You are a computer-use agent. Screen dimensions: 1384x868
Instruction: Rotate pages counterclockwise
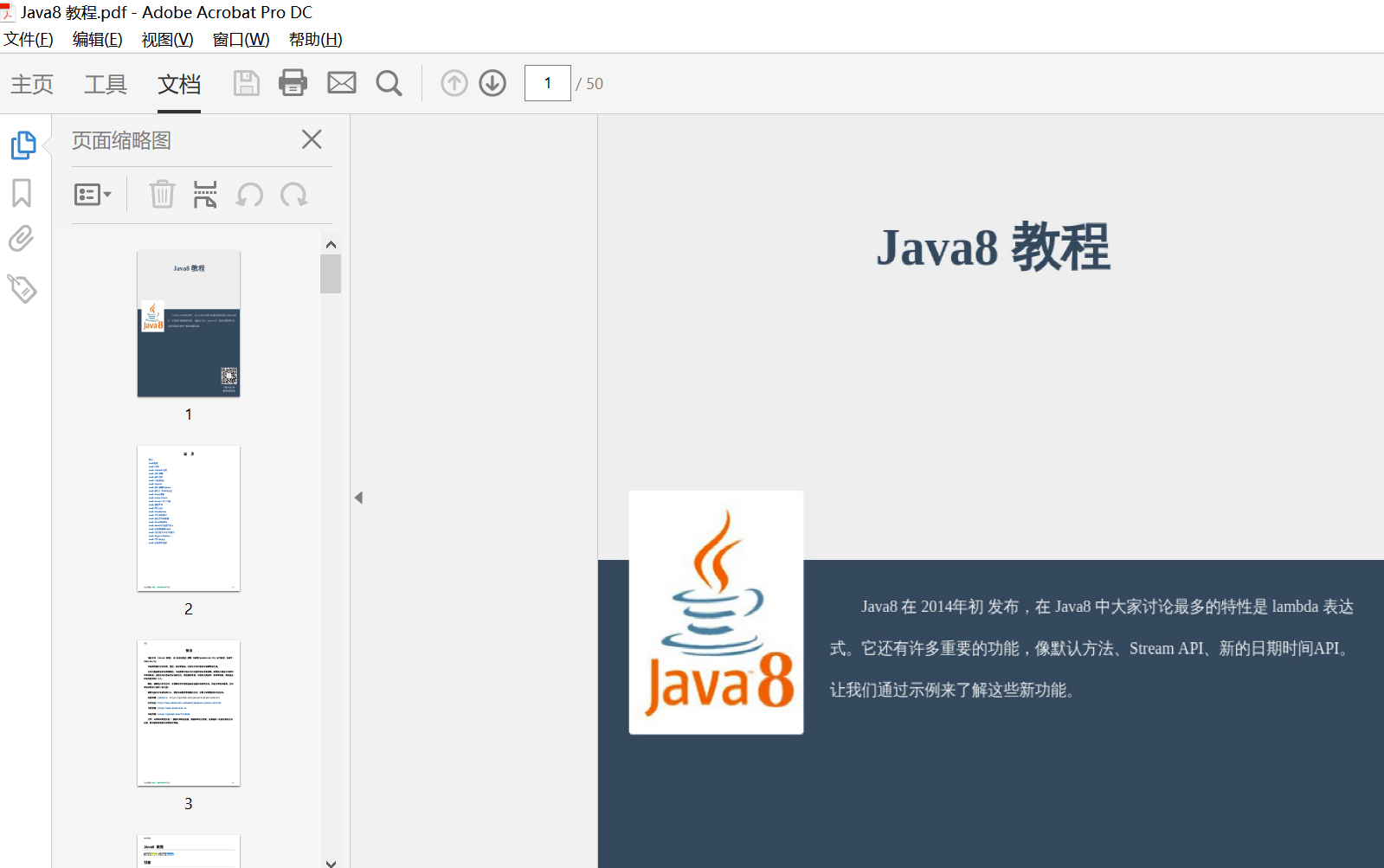click(249, 195)
